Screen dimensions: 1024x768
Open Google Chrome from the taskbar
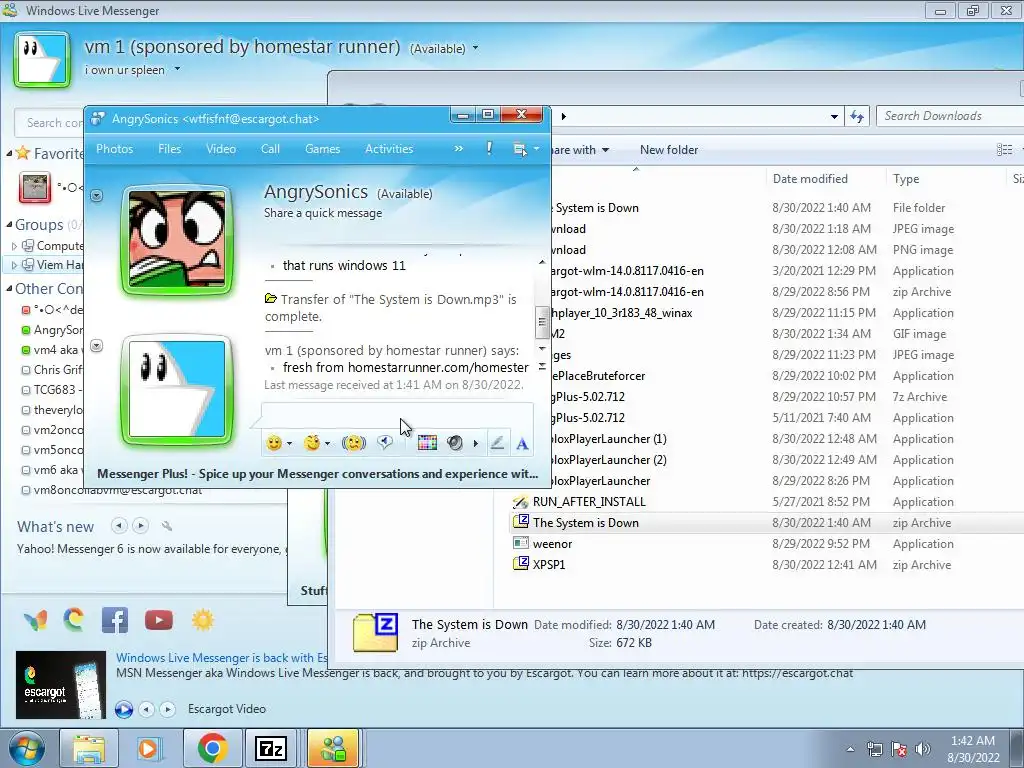[213, 748]
